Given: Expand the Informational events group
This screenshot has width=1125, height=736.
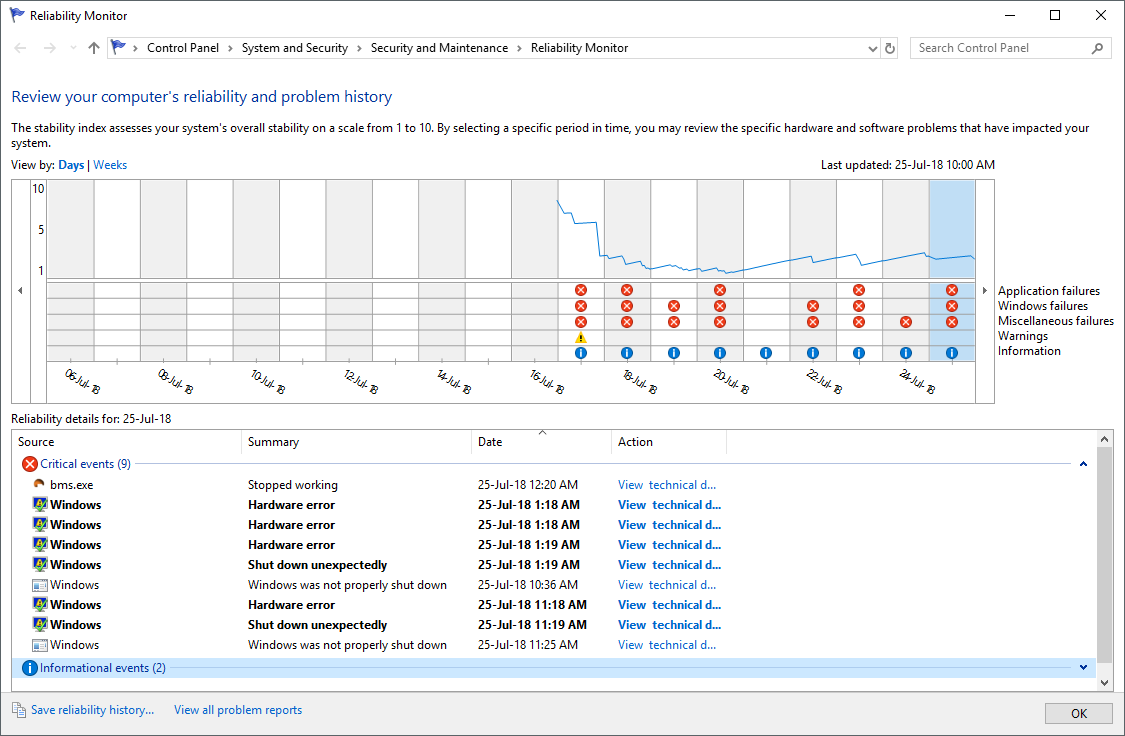Looking at the screenshot, I should [1083, 668].
